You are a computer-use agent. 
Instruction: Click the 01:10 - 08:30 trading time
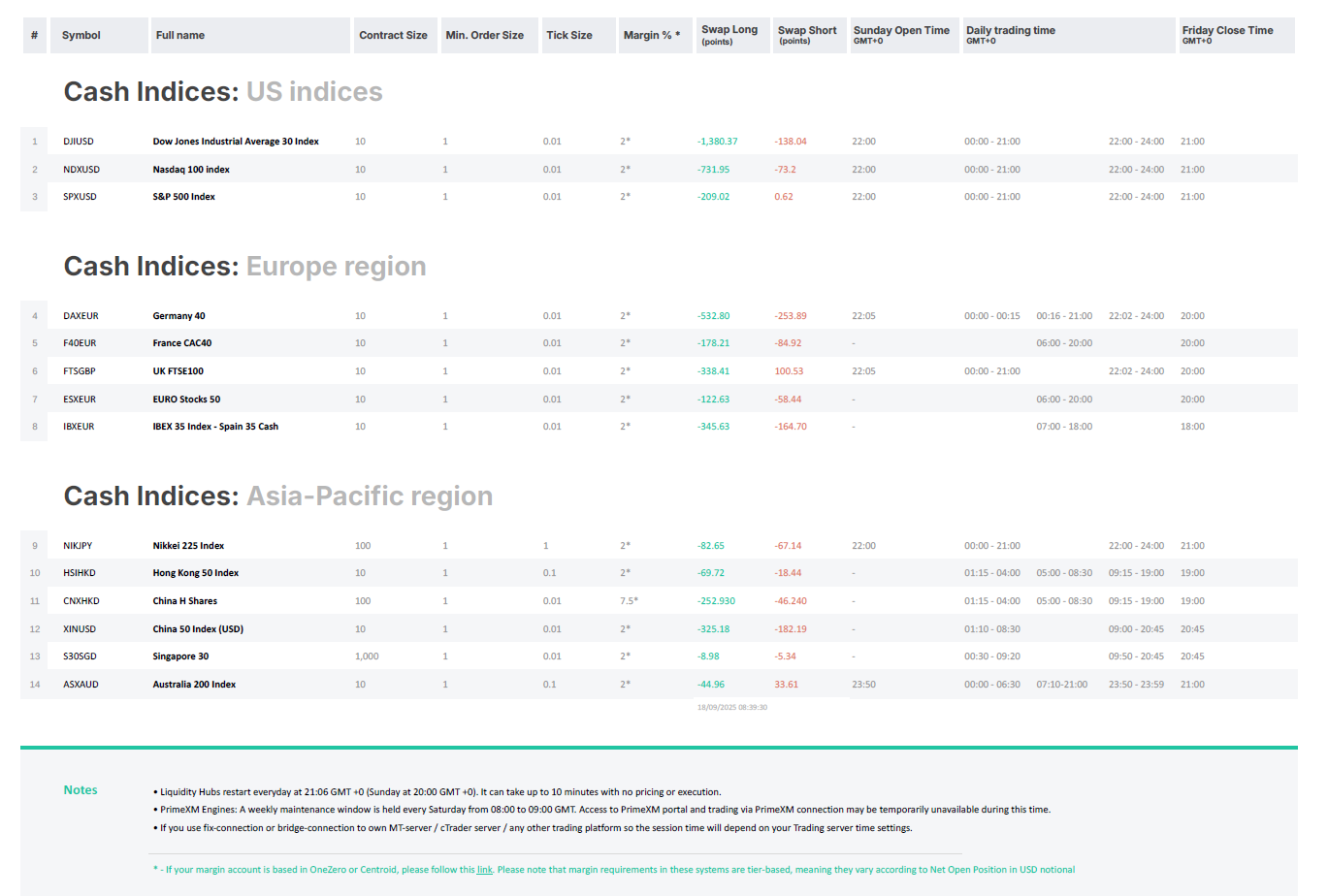(x=992, y=629)
